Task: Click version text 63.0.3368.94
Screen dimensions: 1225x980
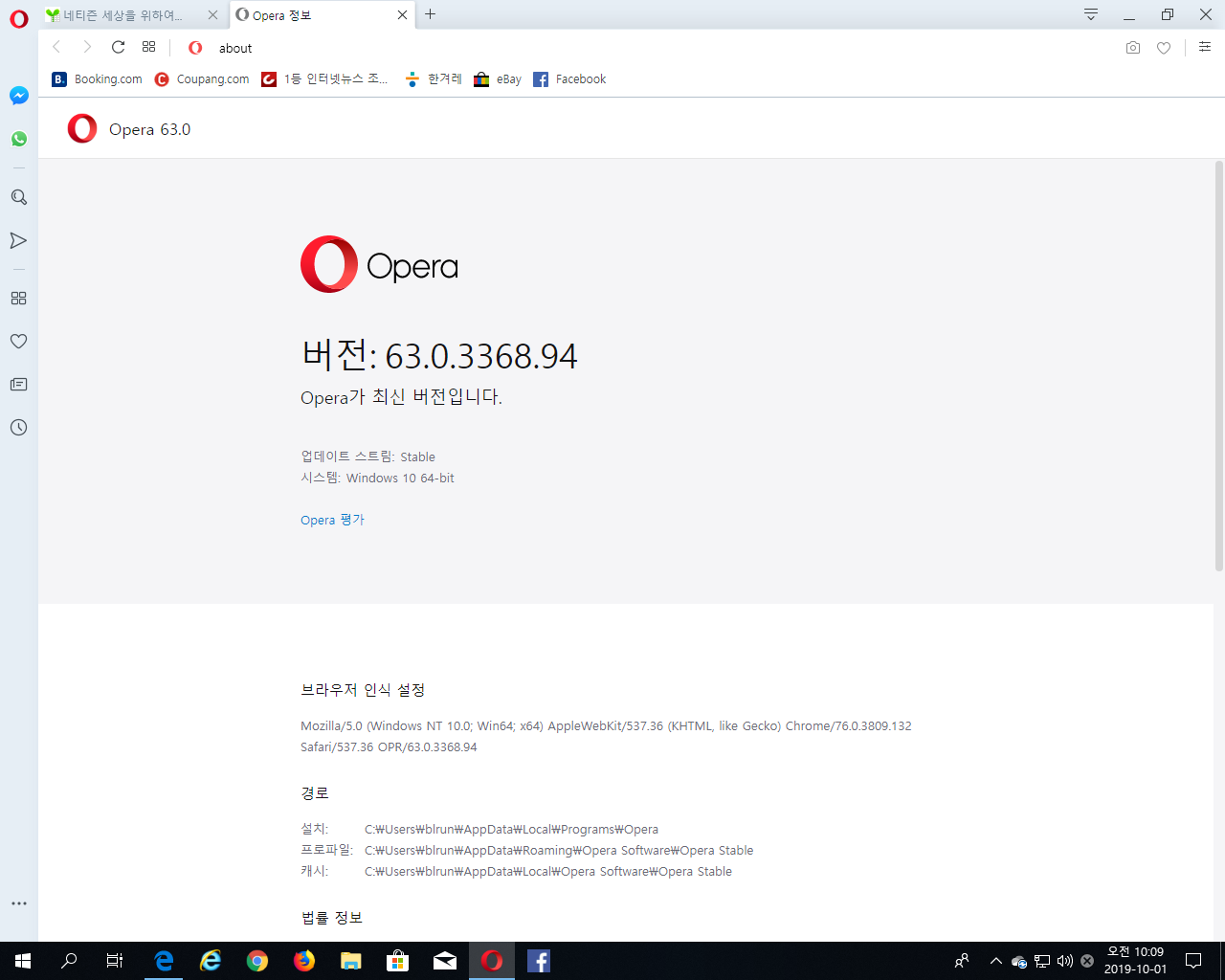Action: click(x=481, y=356)
